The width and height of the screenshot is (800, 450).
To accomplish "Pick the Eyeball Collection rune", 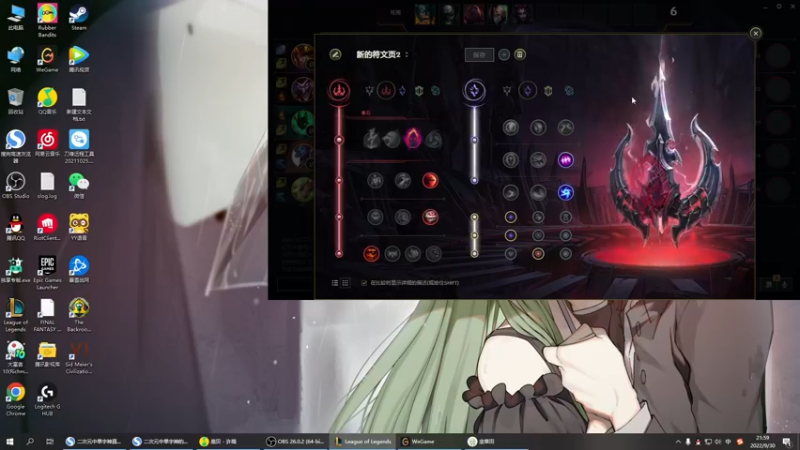I will pos(430,217).
